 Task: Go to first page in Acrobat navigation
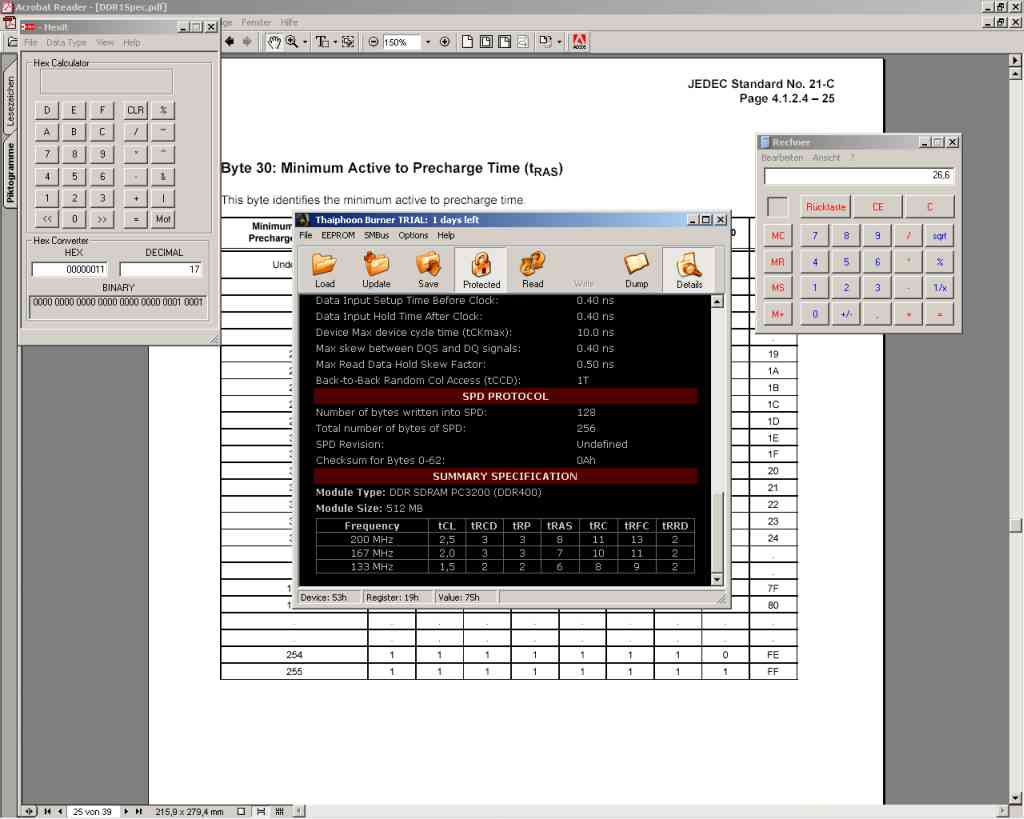coord(47,812)
